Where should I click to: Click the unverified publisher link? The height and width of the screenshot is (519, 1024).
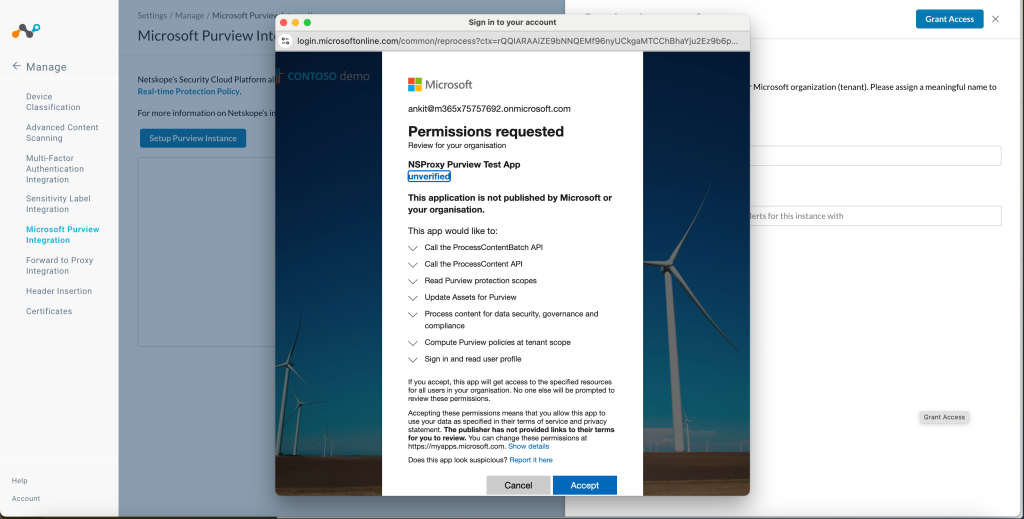tap(429, 176)
